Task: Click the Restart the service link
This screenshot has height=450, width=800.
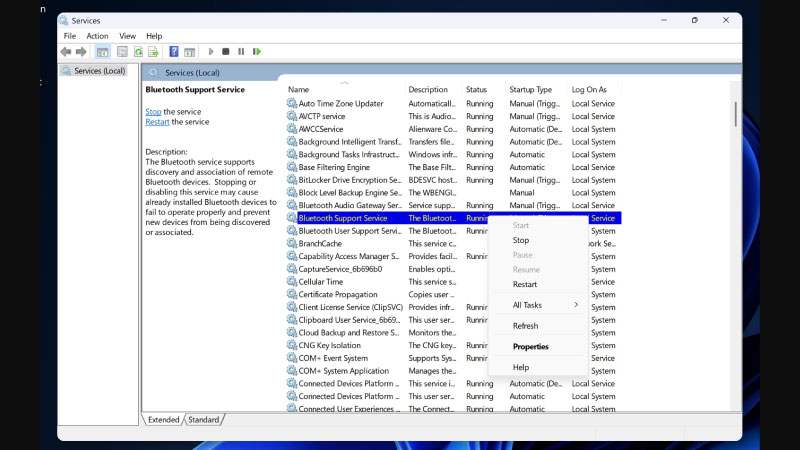Action: point(157,122)
